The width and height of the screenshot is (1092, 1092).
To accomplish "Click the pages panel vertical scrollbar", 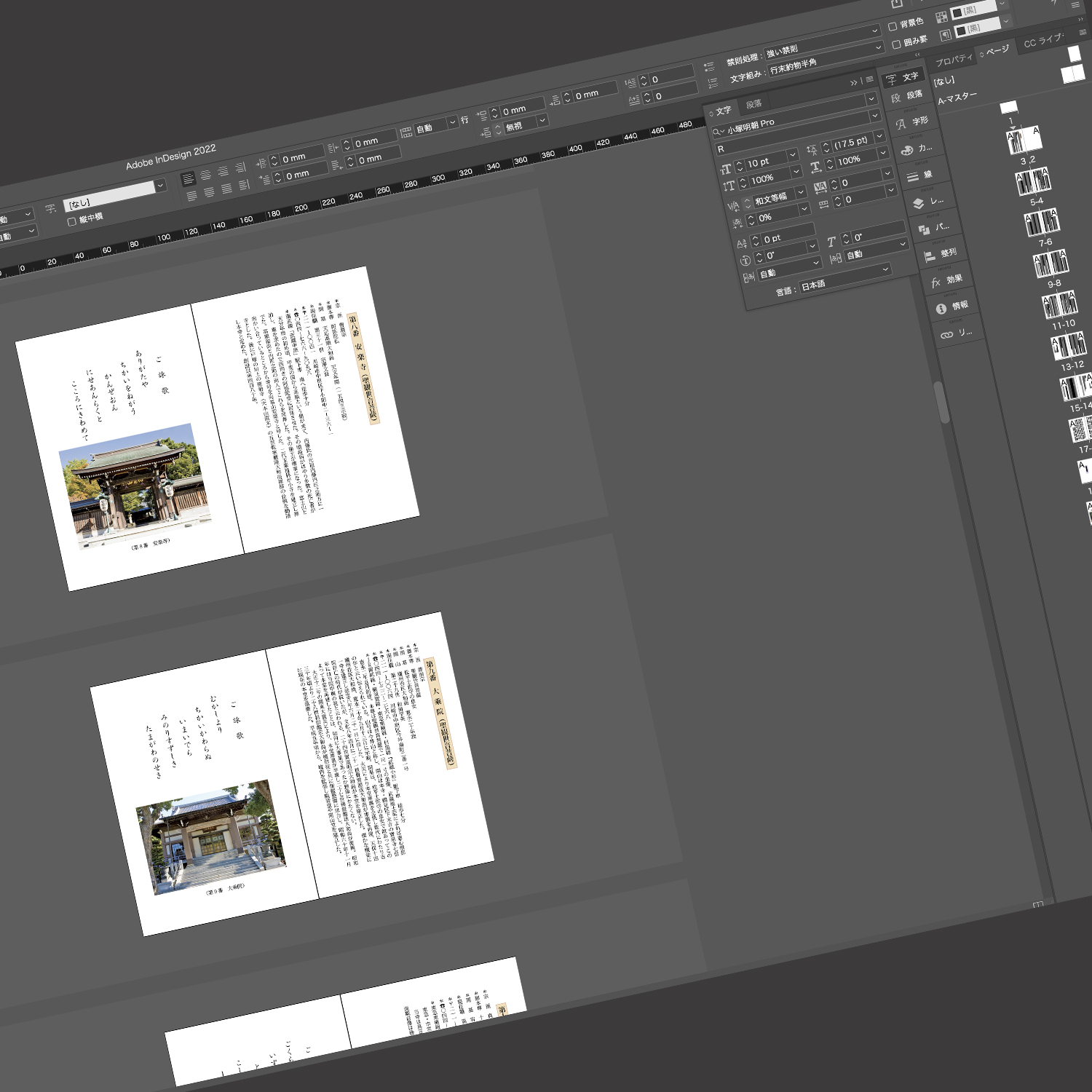I will pos(942,401).
